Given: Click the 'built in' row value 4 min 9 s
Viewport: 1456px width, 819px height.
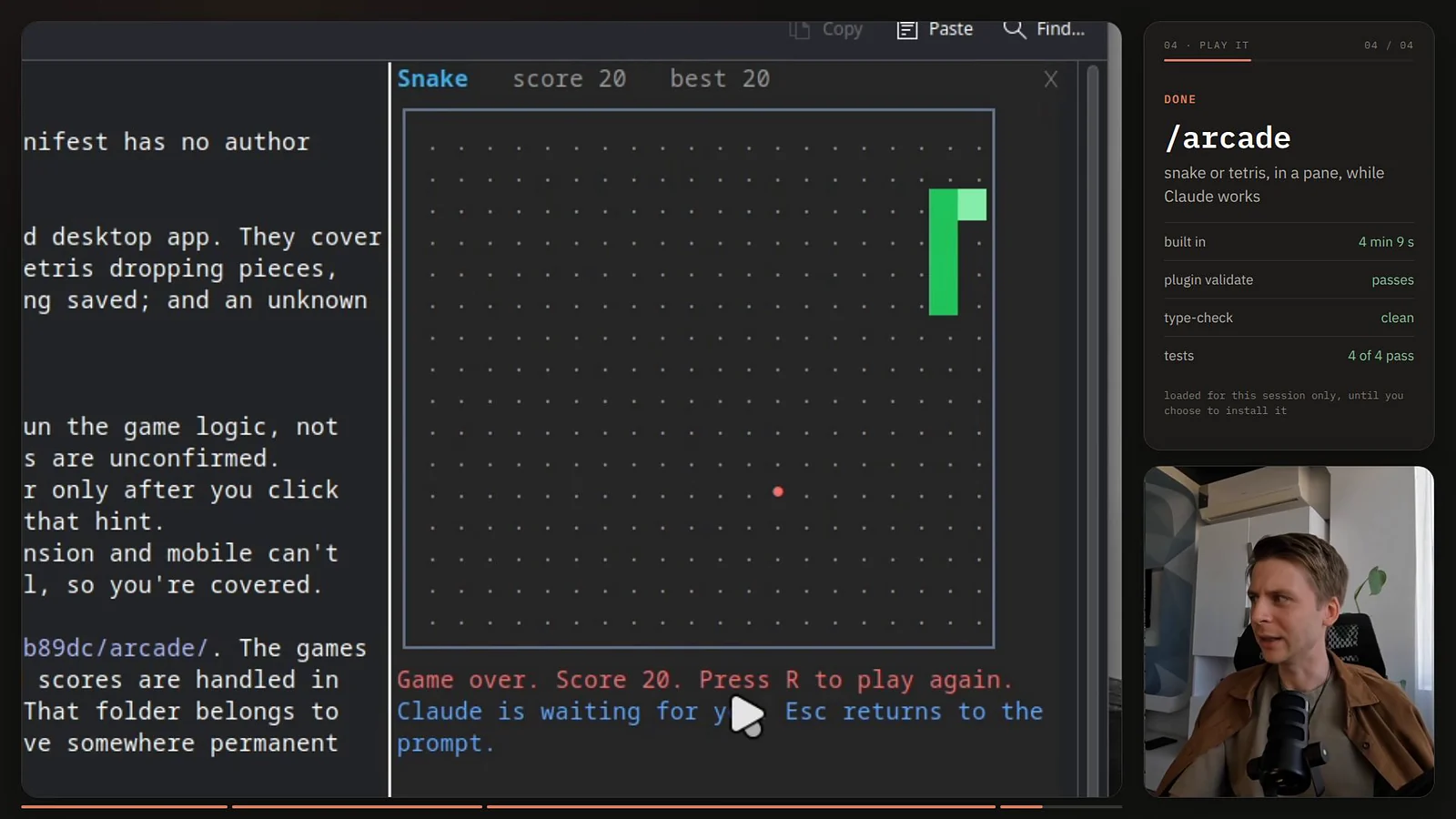Looking at the screenshot, I should [1386, 242].
